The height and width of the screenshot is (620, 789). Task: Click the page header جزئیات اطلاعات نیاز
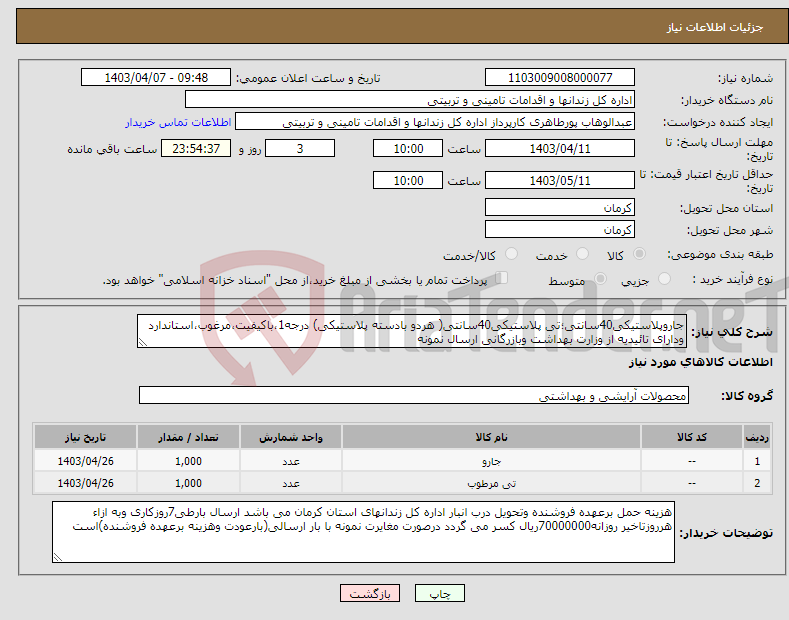click(715, 27)
